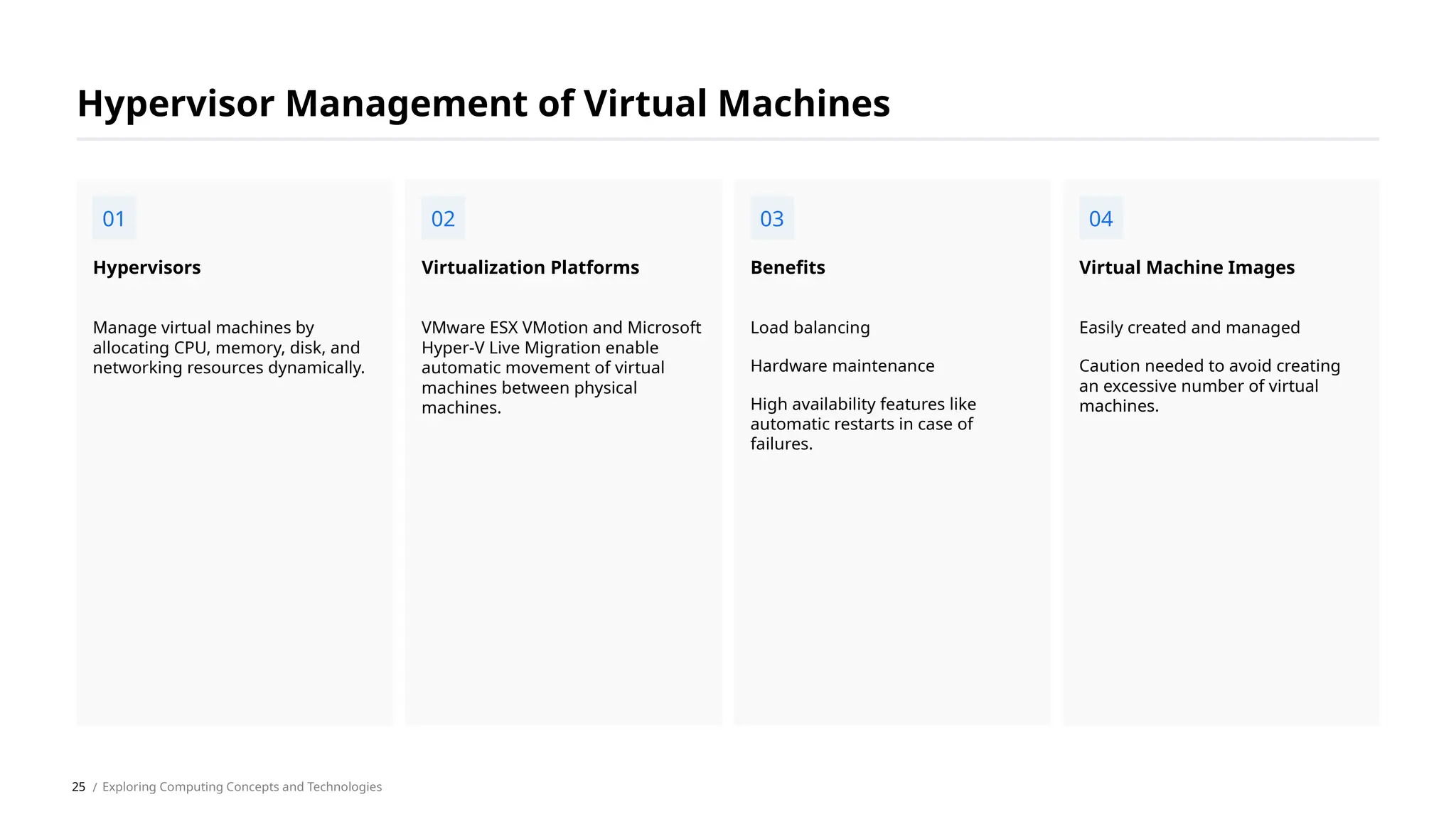Click the 'Caution needed to avoid' paragraph
This screenshot has width=1456, height=819.
1209,386
